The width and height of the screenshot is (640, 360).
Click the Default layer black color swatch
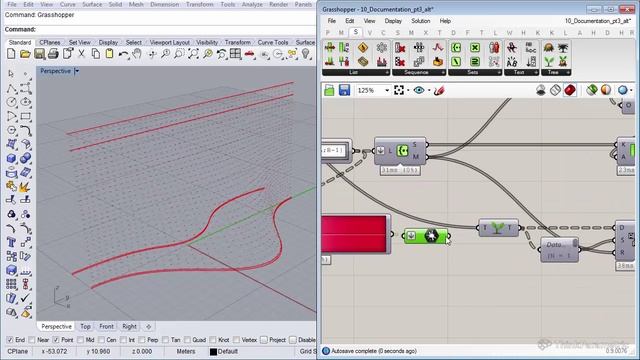tap(213, 351)
